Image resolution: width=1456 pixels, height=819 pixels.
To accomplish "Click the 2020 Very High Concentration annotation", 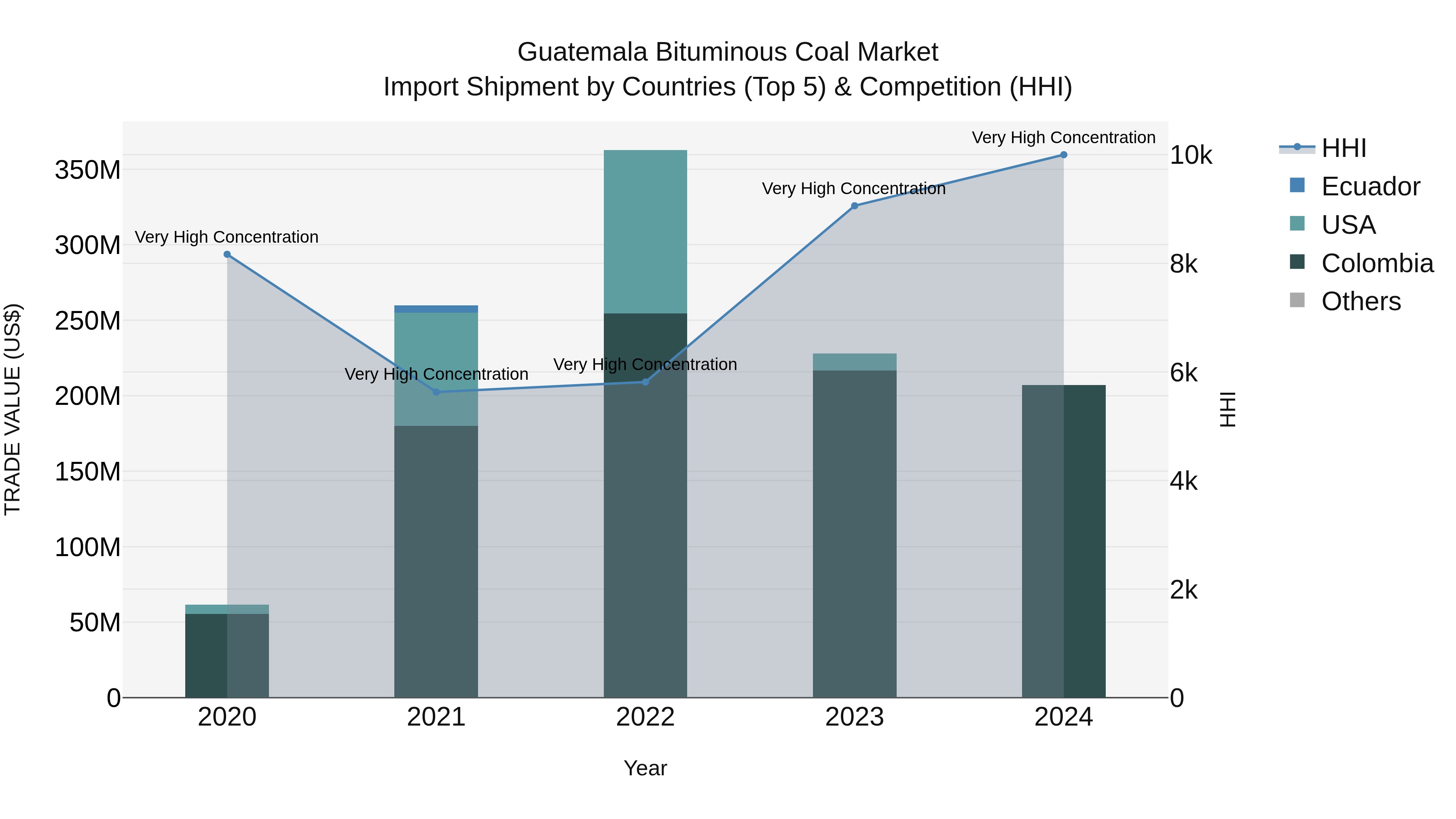I will pyautogui.click(x=226, y=237).
